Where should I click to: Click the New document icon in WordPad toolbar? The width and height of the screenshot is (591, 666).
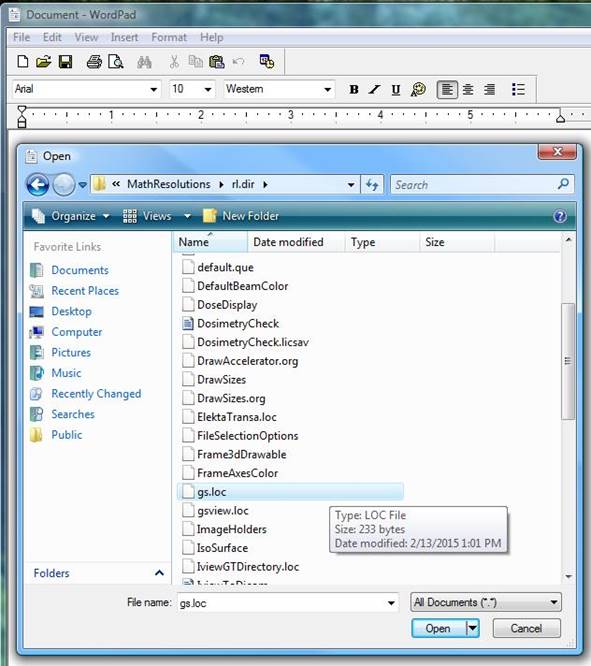point(23,62)
